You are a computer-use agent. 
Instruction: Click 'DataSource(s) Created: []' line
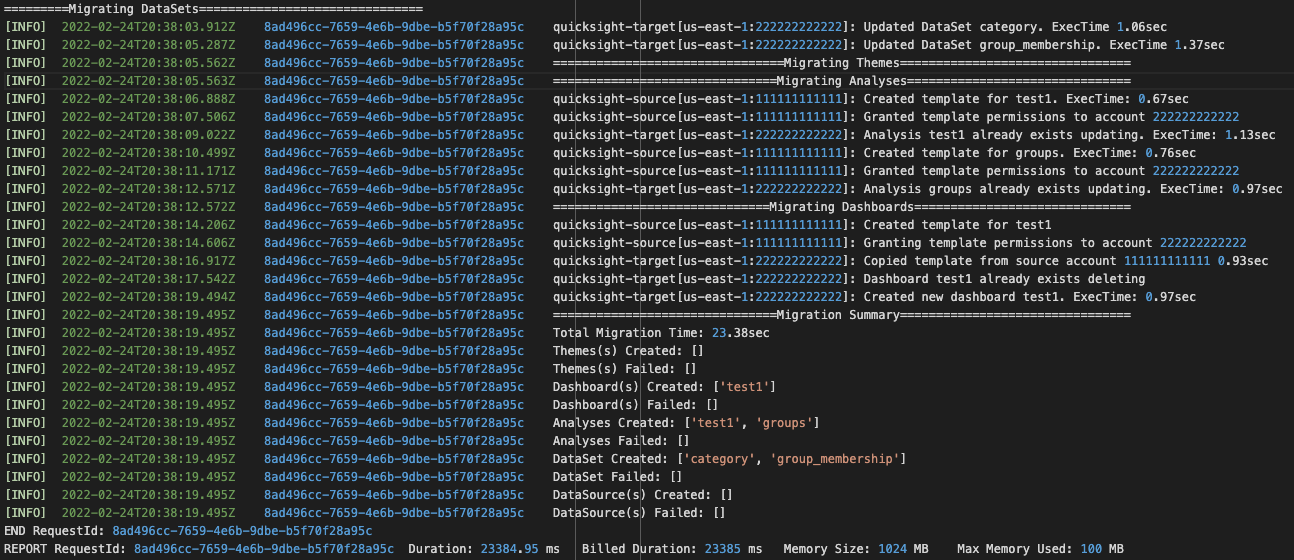pyautogui.click(x=643, y=494)
